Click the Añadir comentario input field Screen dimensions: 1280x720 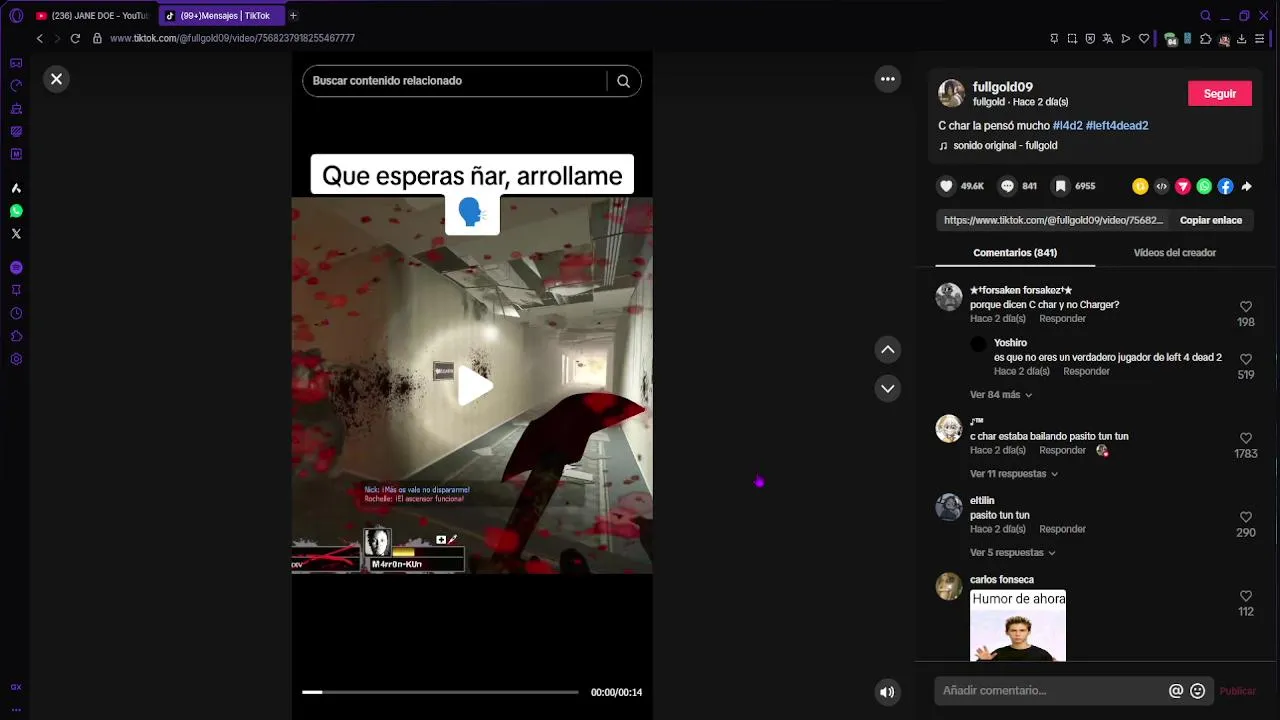tap(1052, 691)
